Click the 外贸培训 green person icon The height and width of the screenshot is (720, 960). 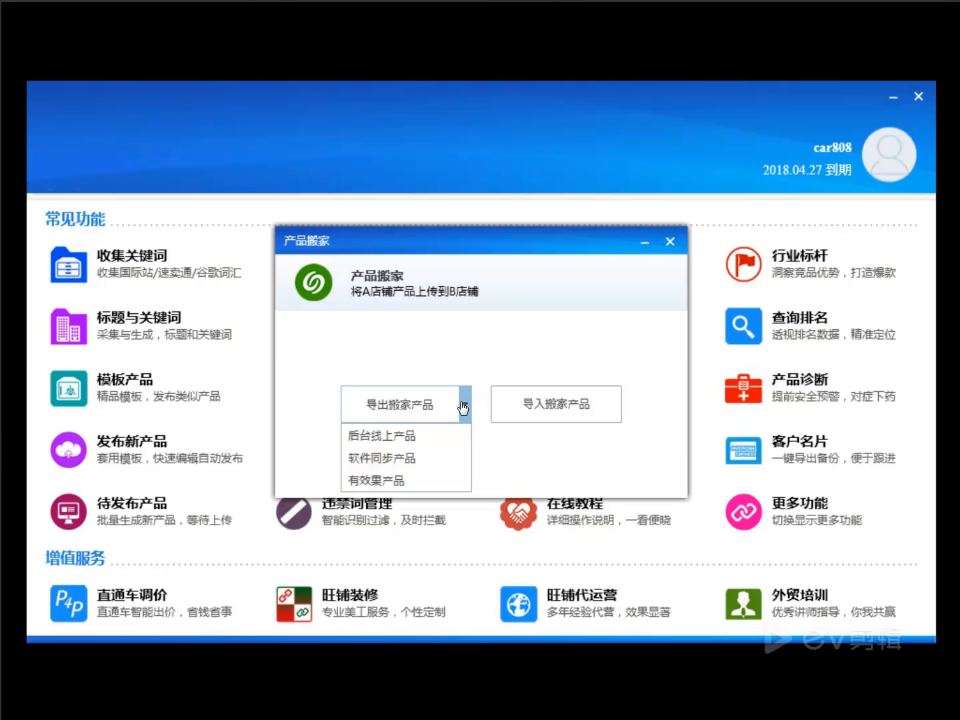743,604
